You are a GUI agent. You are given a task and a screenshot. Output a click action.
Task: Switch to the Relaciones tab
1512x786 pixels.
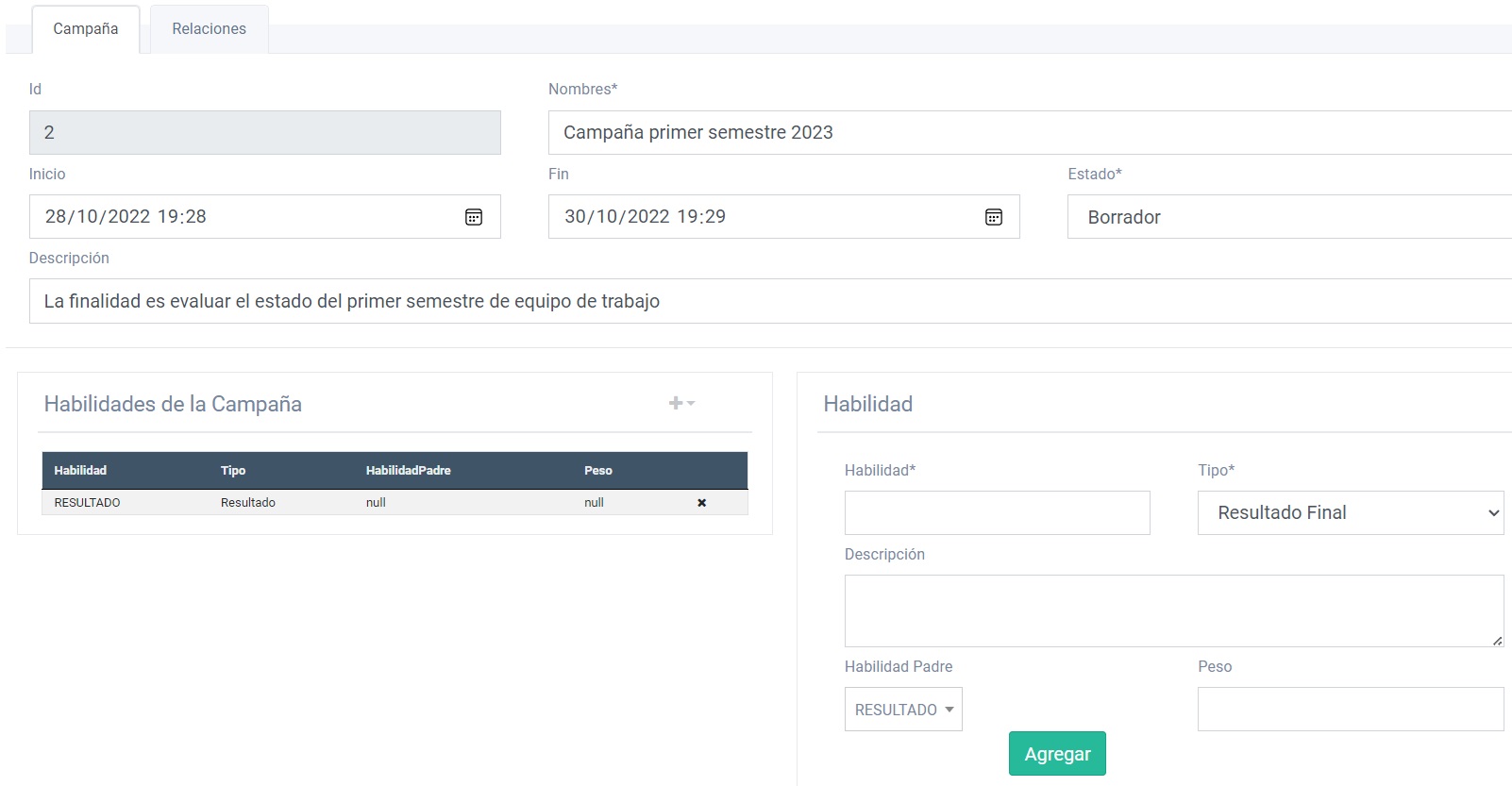tap(209, 29)
